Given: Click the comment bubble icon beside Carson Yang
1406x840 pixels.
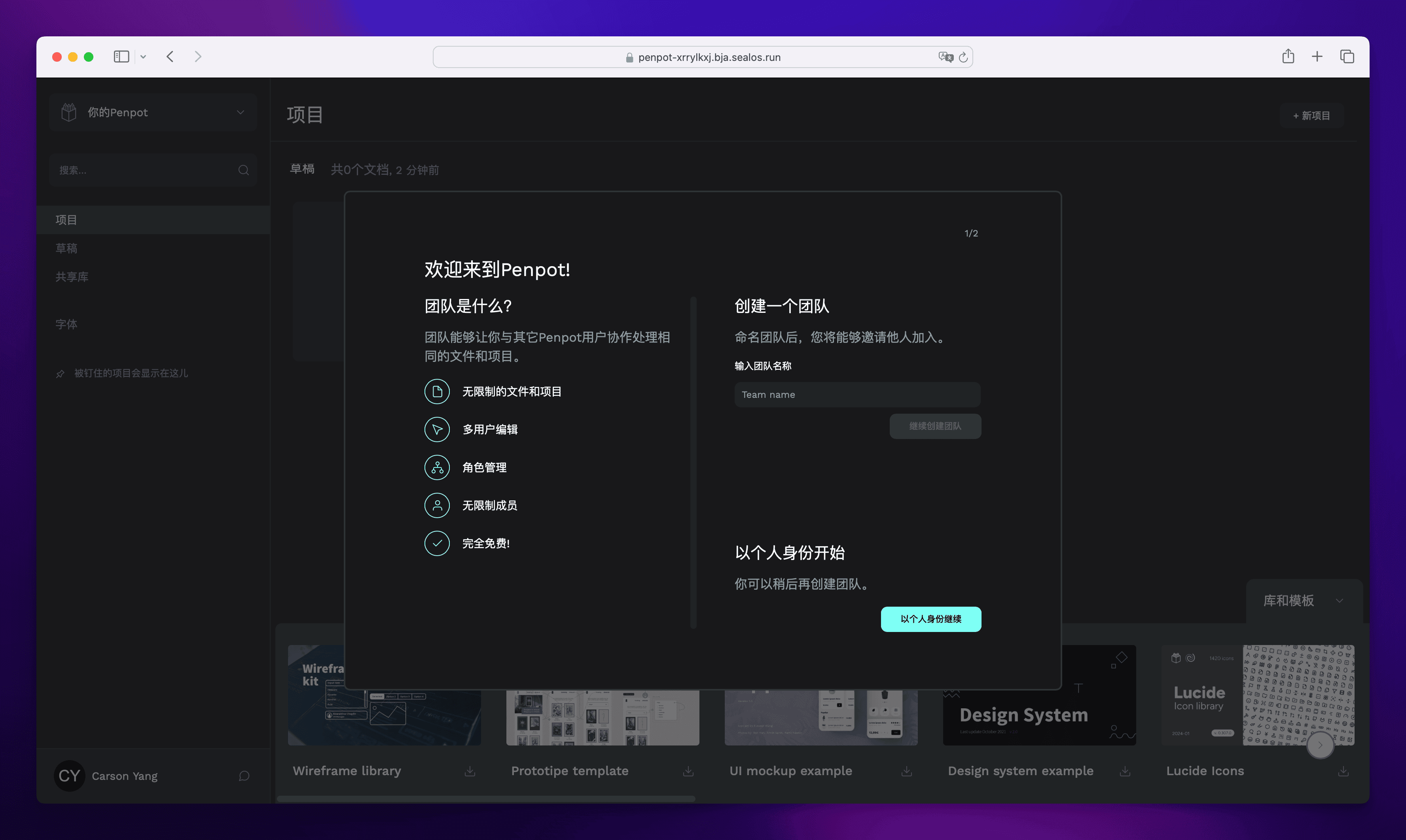Looking at the screenshot, I should [244, 776].
